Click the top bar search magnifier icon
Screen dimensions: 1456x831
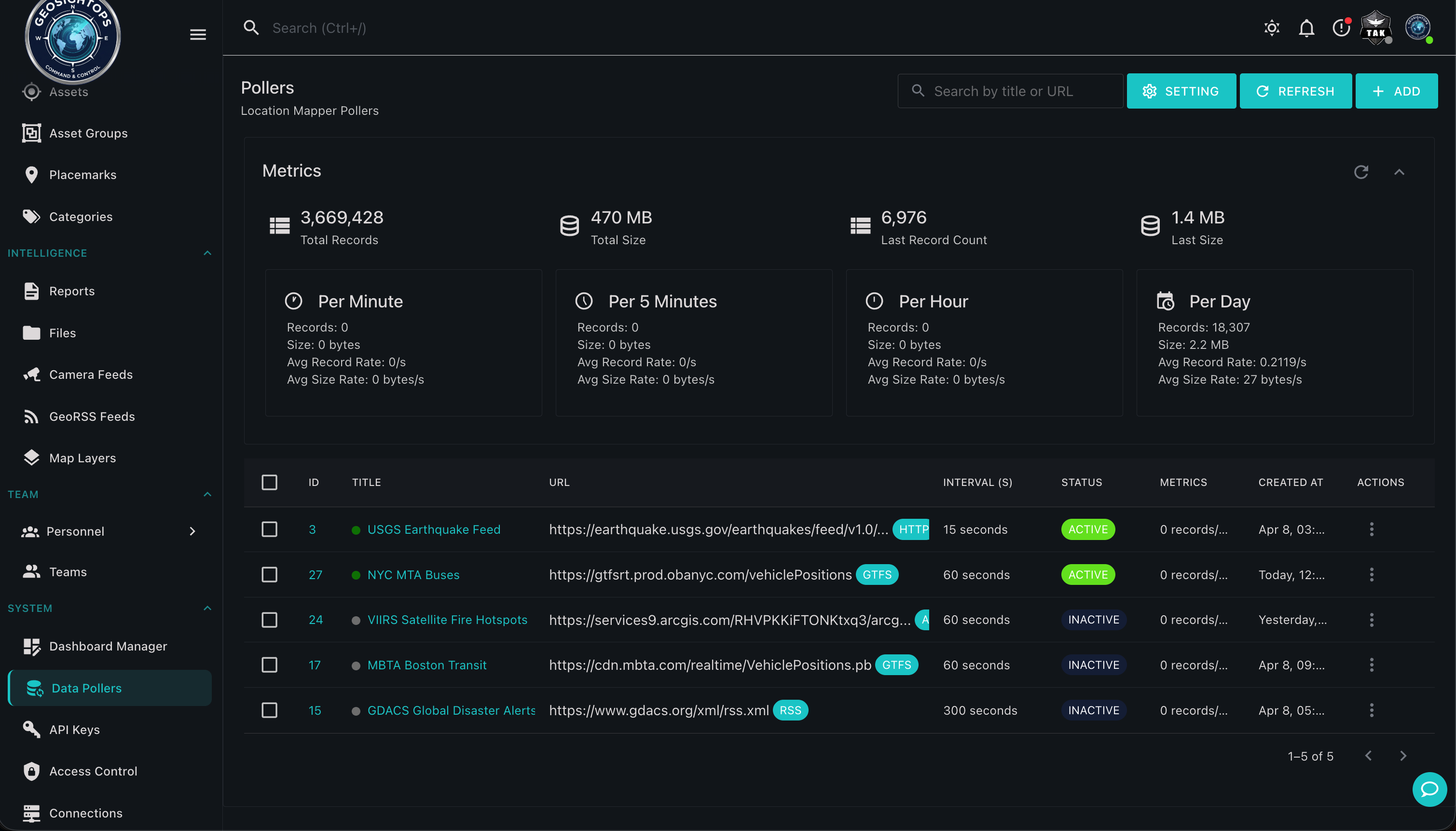coord(251,28)
